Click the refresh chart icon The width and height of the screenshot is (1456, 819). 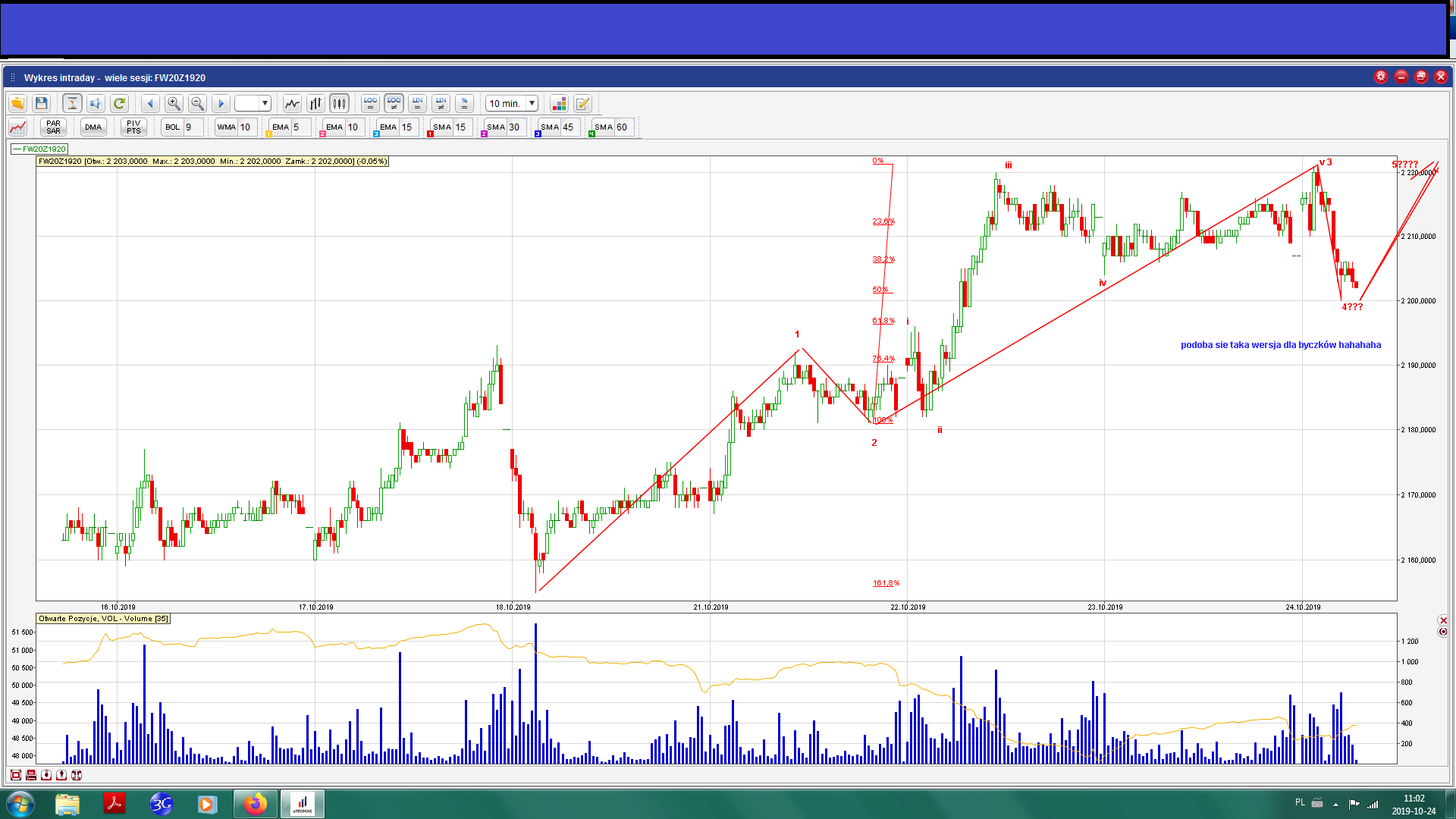coord(119,103)
